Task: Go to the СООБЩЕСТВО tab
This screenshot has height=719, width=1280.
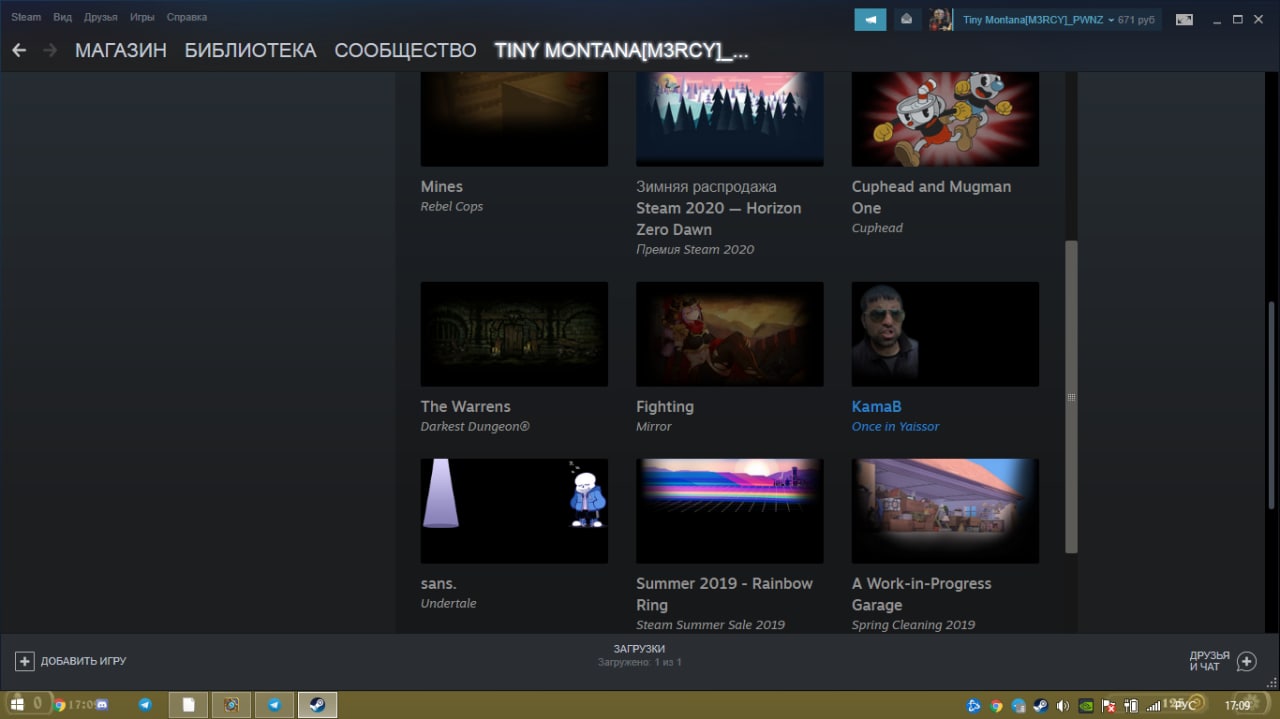Action: point(405,50)
